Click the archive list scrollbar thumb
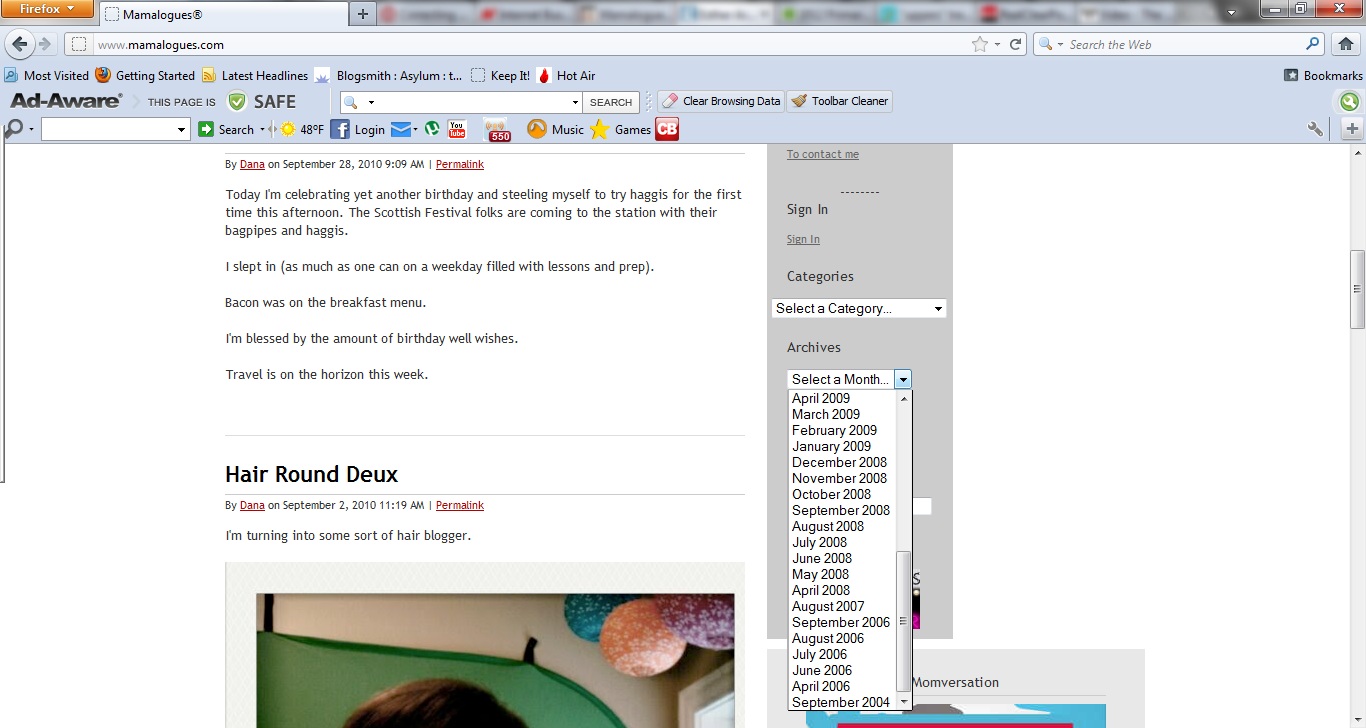Screen dimensions: 1366x728 point(904,620)
